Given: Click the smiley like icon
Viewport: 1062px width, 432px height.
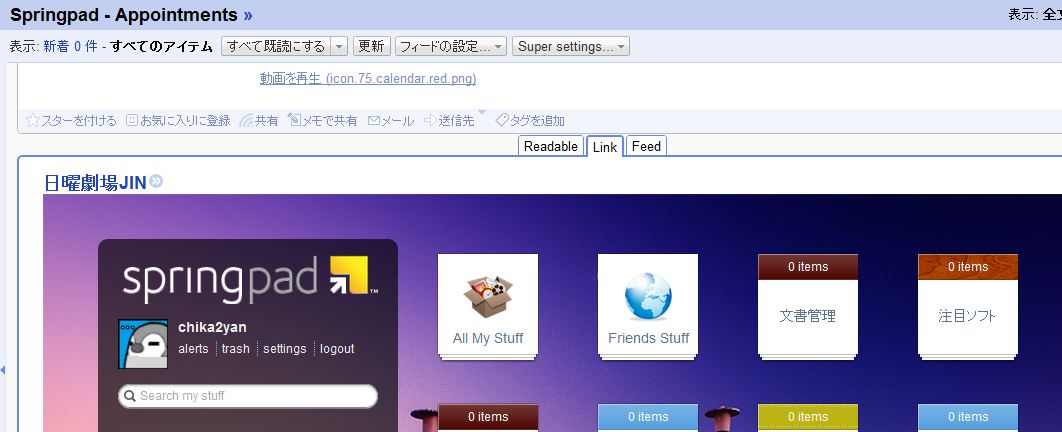Looking at the screenshot, I should pyautogui.click(x=132, y=121).
